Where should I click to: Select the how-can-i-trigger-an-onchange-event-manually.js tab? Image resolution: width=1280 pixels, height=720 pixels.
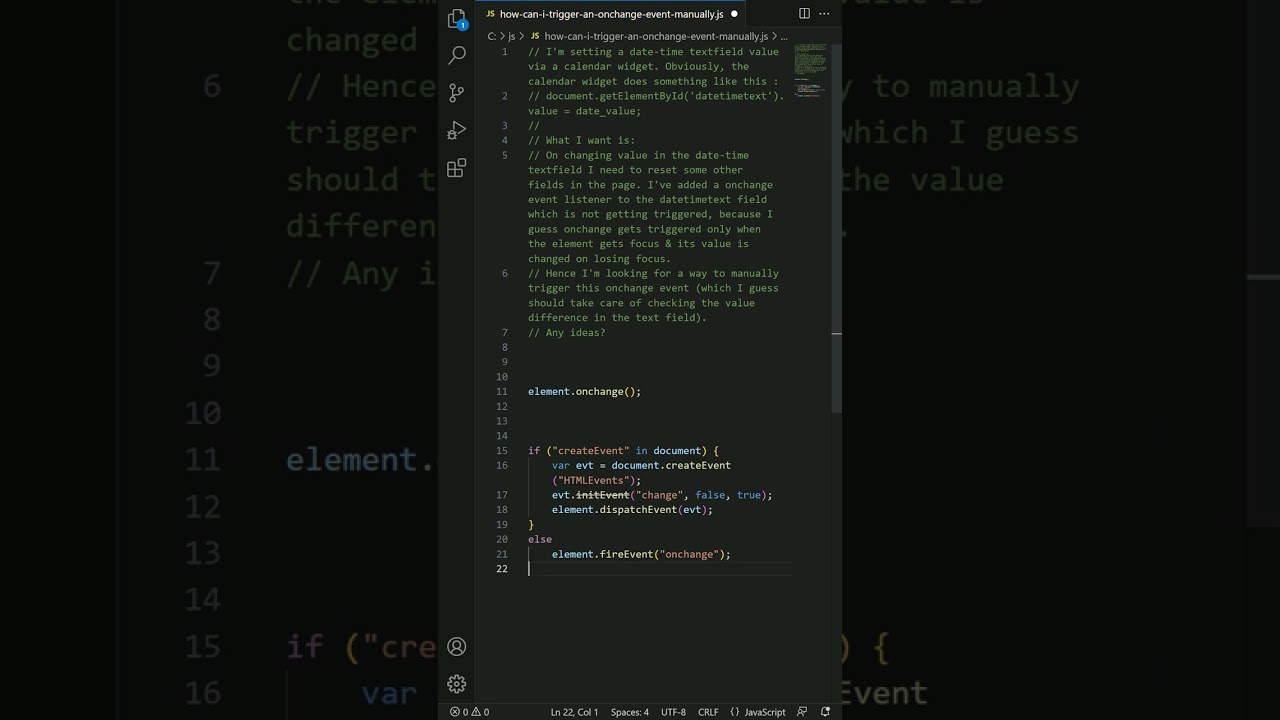(x=611, y=14)
